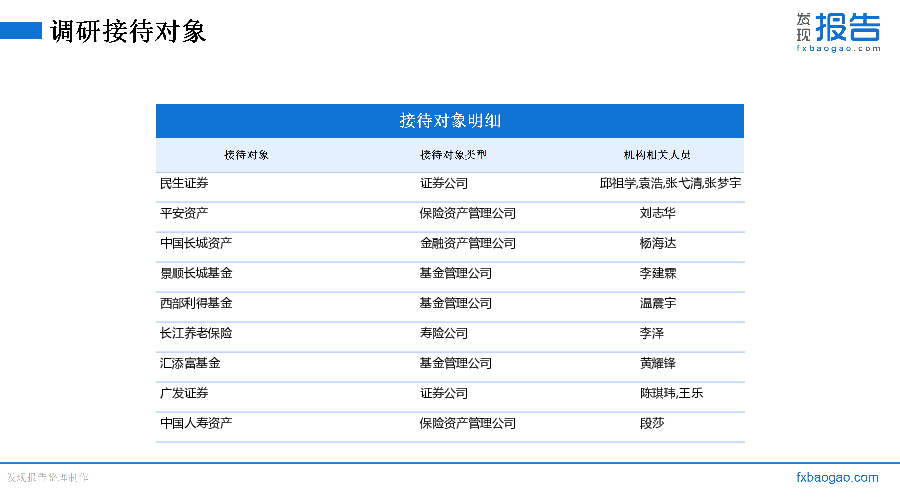
Task: Open the fxbaogao.com link in footer
Action: click(x=837, y=478)
